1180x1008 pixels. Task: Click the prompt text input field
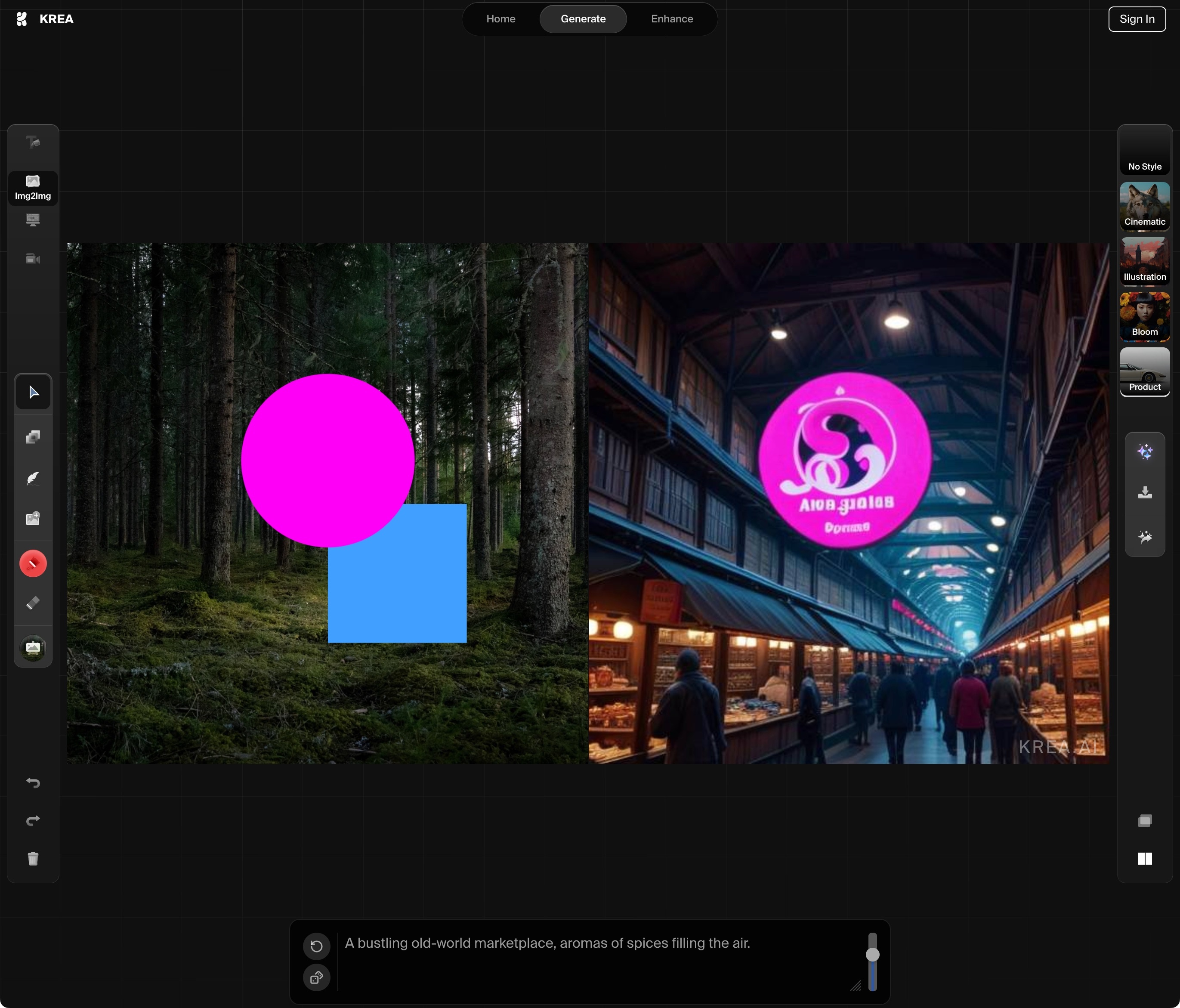pos(599,962)
